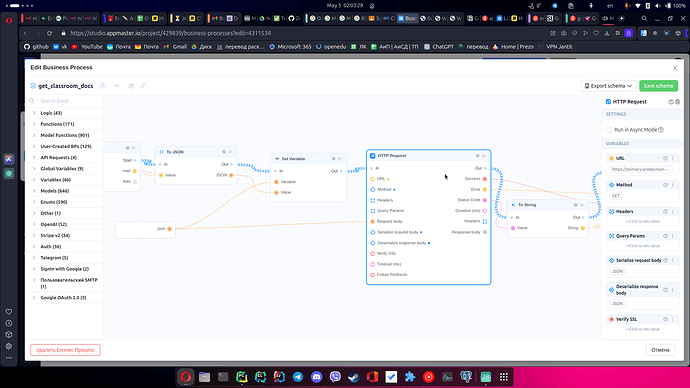Click the settings icon on Set Variable block
Image resolution: width=690 pixels, height=388 pixels.
(x=334, y=159)
